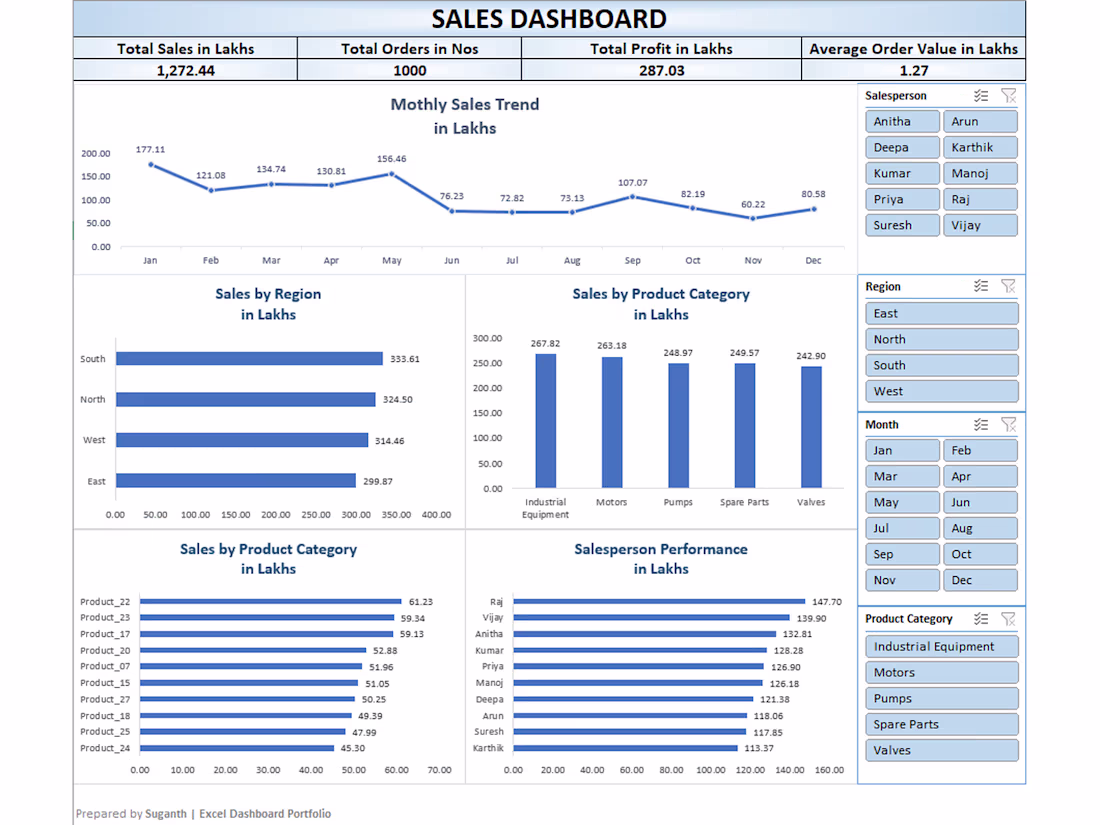Select the Average Order Value 1.27

[914, 71]
